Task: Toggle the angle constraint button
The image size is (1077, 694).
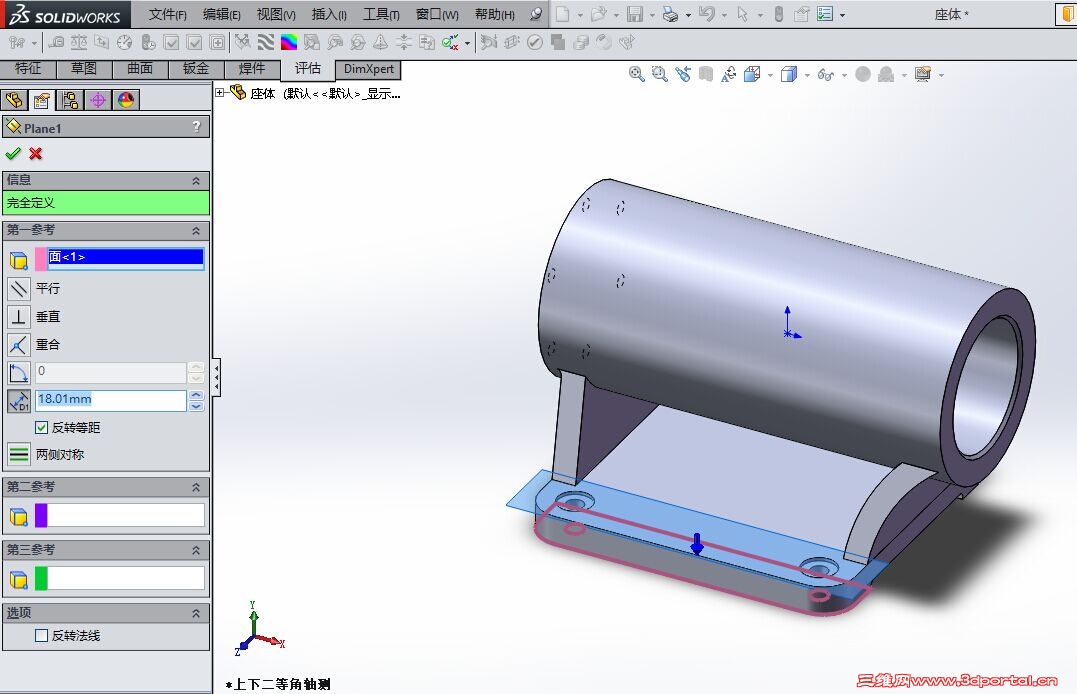Action: click(x=19, y=373)
